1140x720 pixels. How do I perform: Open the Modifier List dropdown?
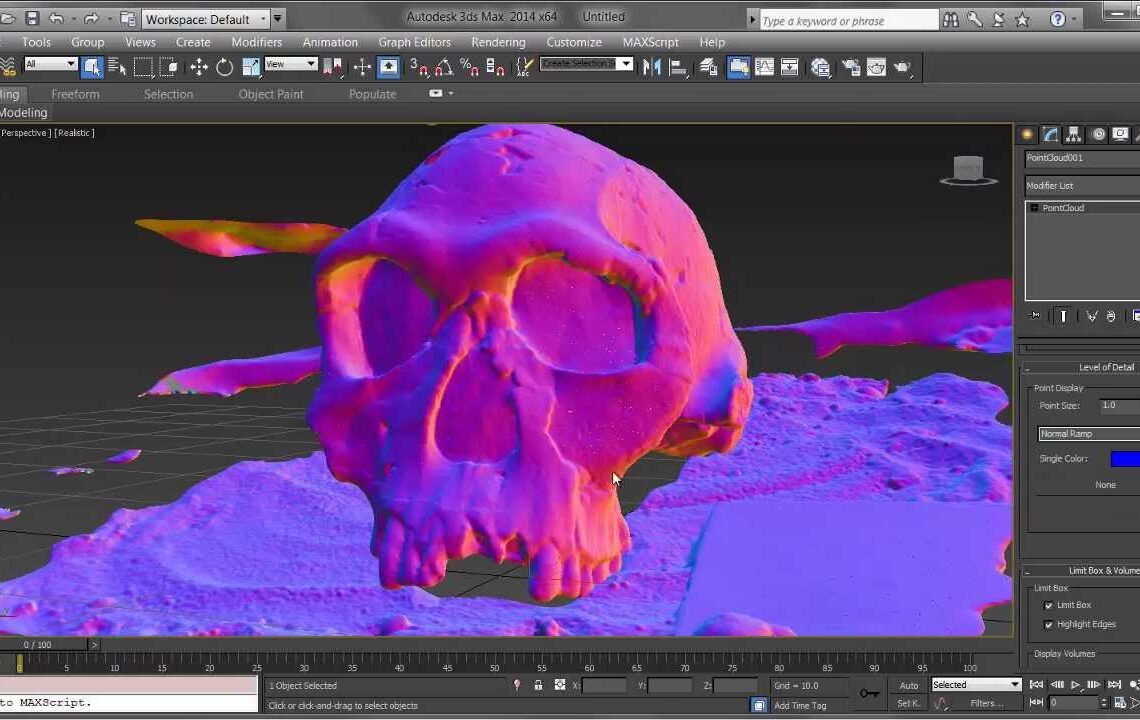pyautogui.click(x=1080, y=185)
